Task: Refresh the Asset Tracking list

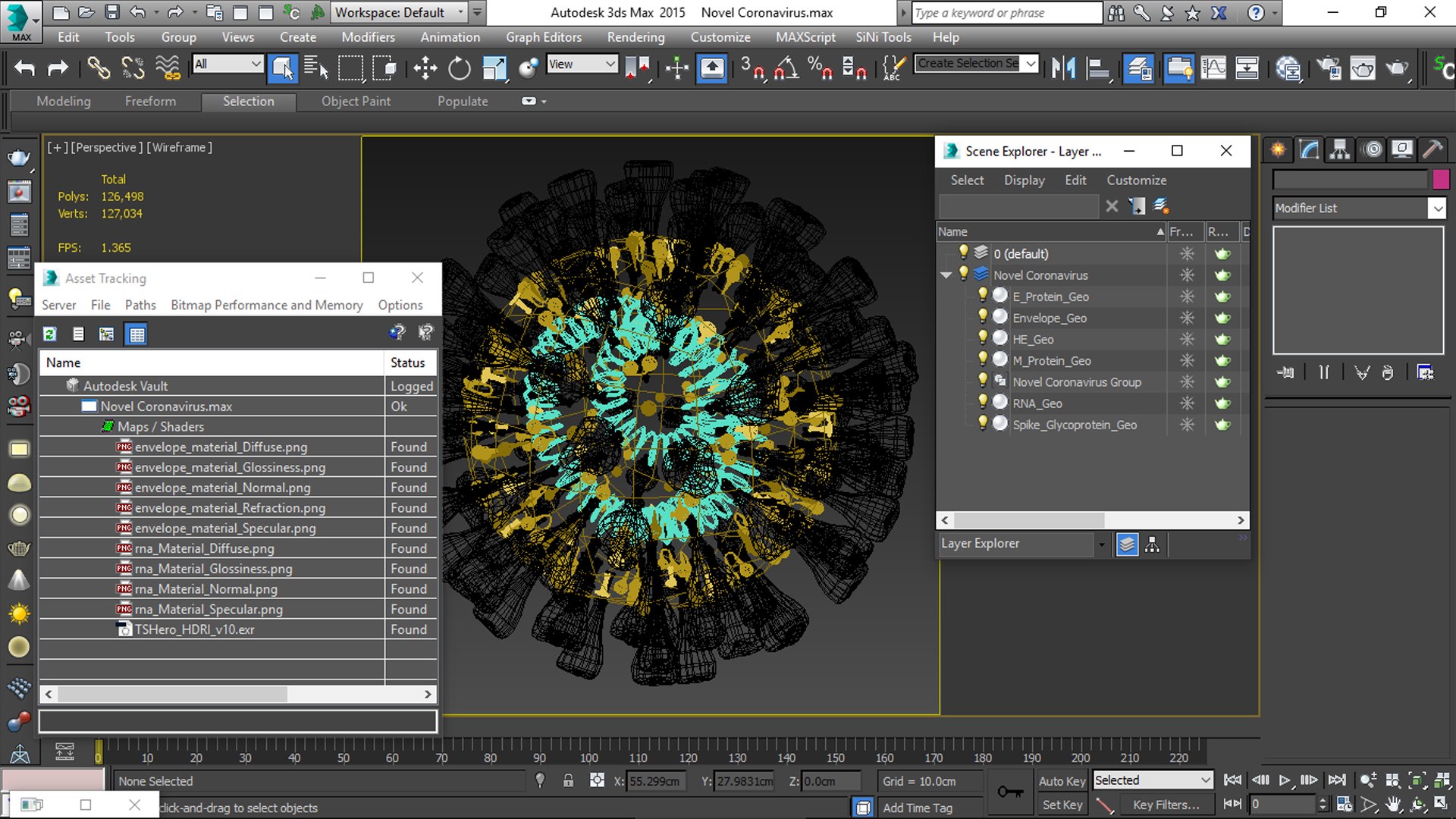Action: [50, 334]
